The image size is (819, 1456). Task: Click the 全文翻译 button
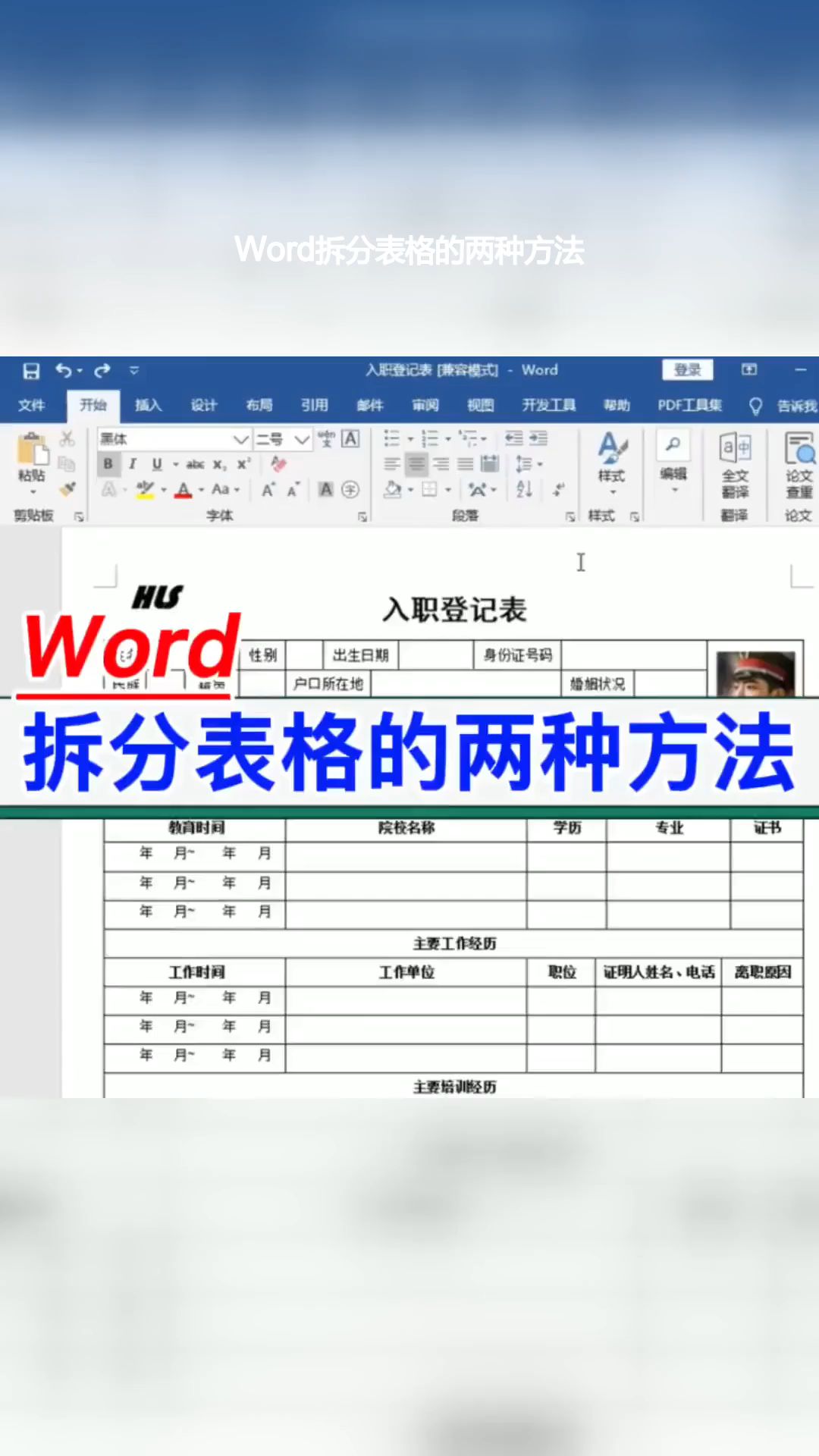(x=735, y=465)
